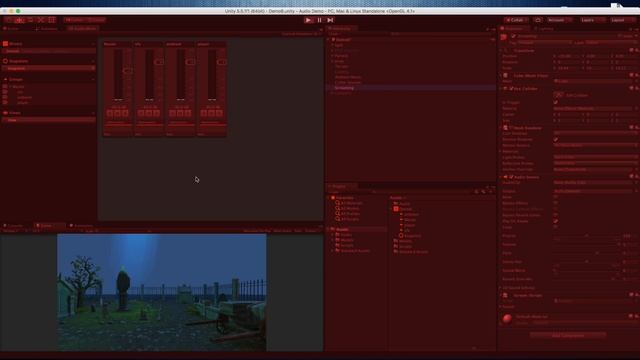Select the Rotate tool in toolbar
The height and width of the screenshot is (360, 640).
click(30, 20)
